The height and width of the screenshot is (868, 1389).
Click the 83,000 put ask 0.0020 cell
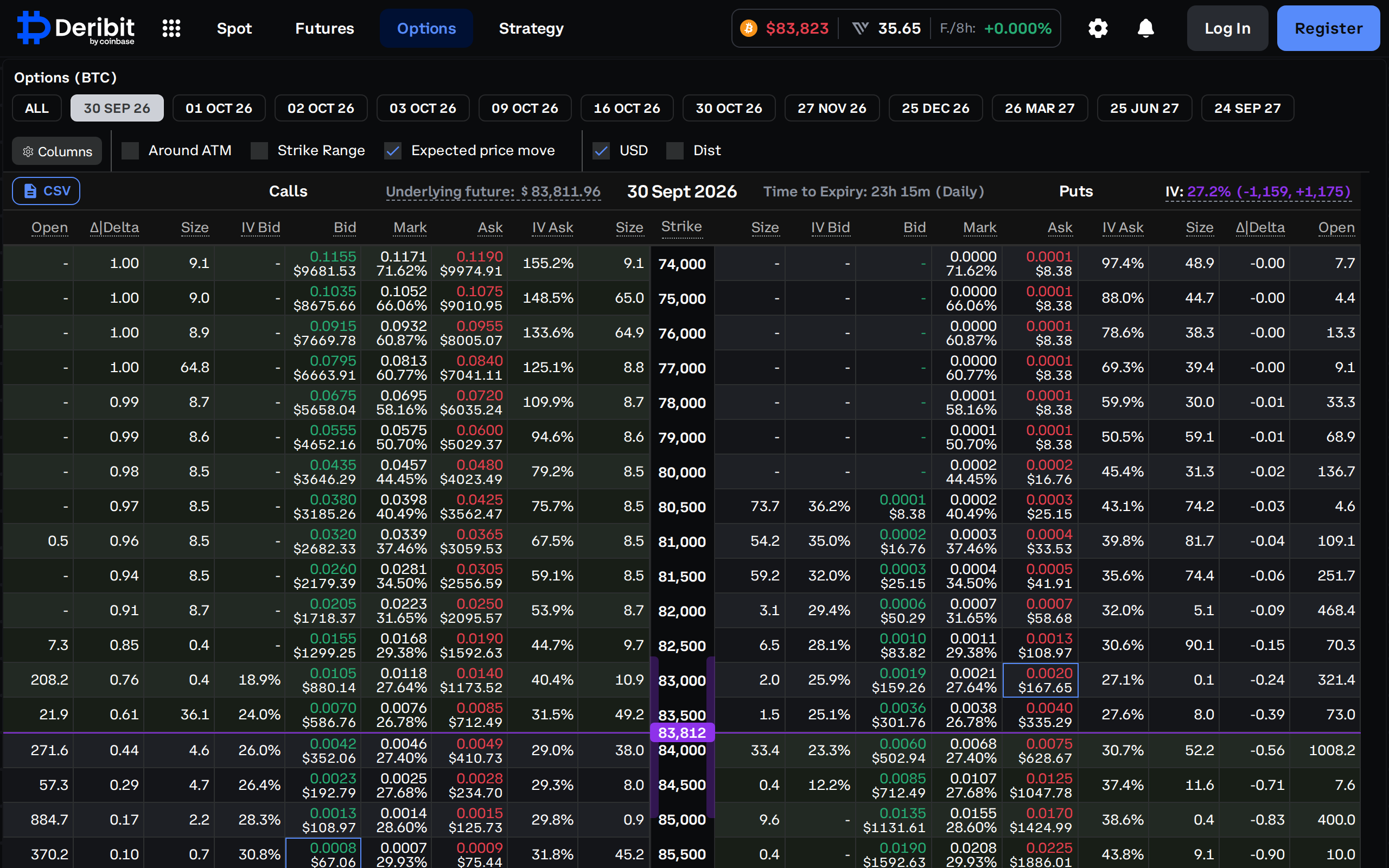point(1040,680)
